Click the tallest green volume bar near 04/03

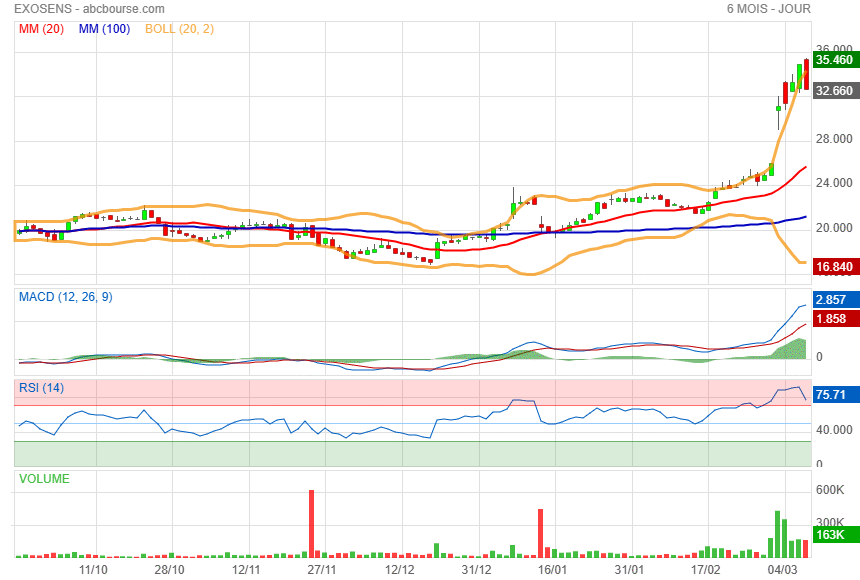777,534
